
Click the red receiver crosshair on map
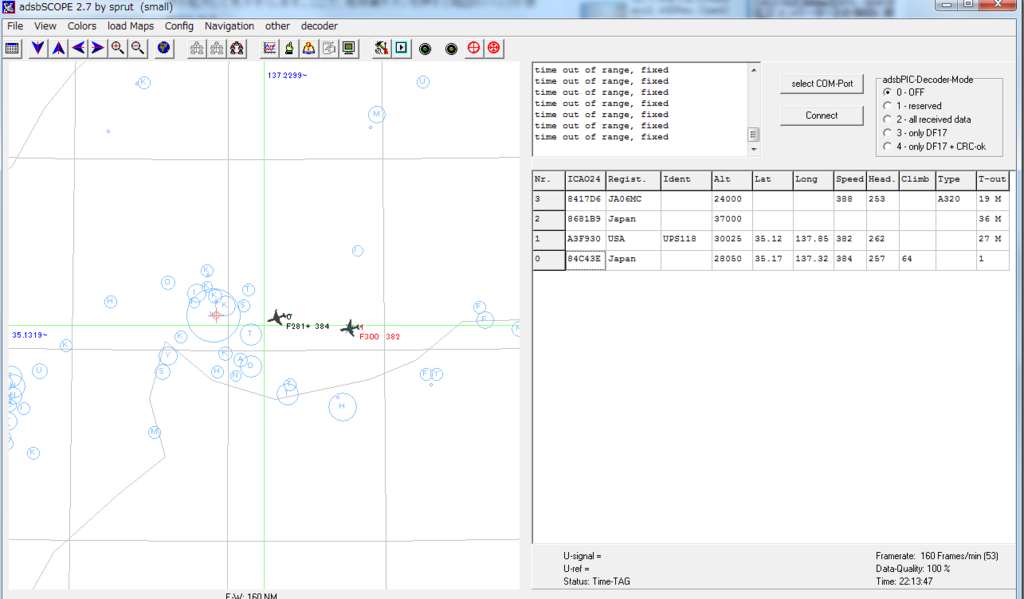tap(216, 316)
